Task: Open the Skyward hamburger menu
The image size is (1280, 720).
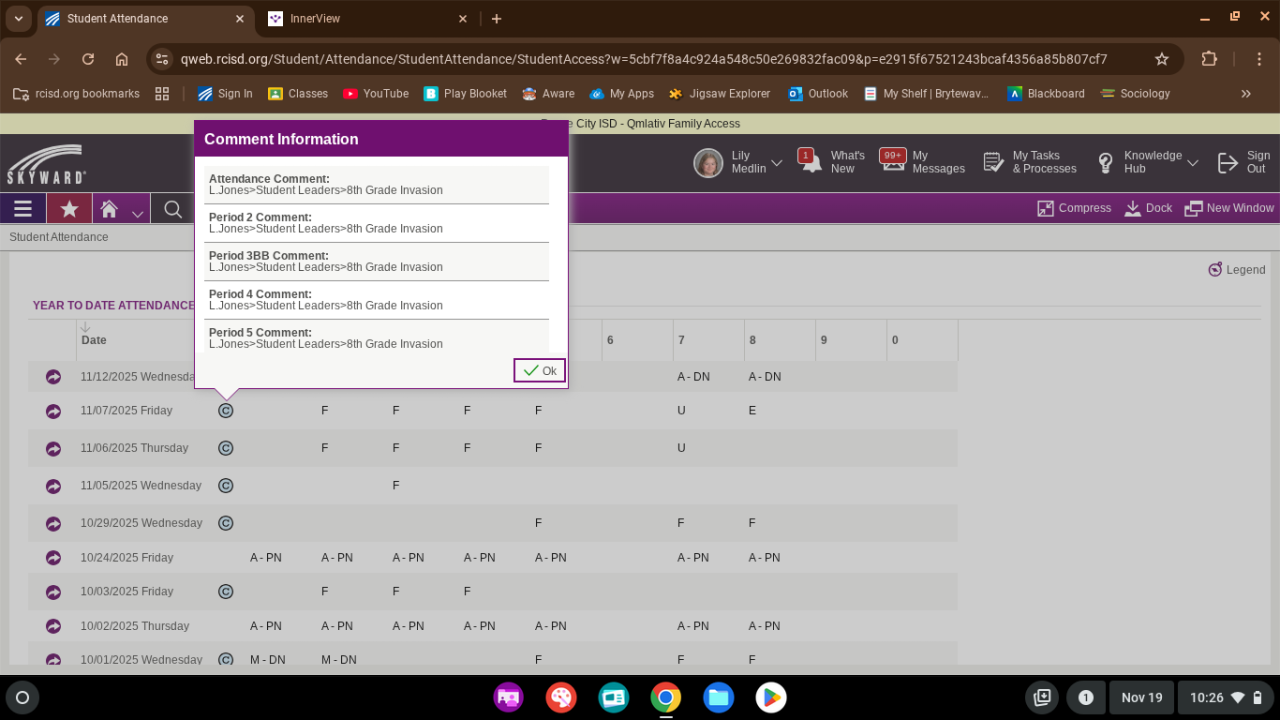Action: click(x=23, y=209)
